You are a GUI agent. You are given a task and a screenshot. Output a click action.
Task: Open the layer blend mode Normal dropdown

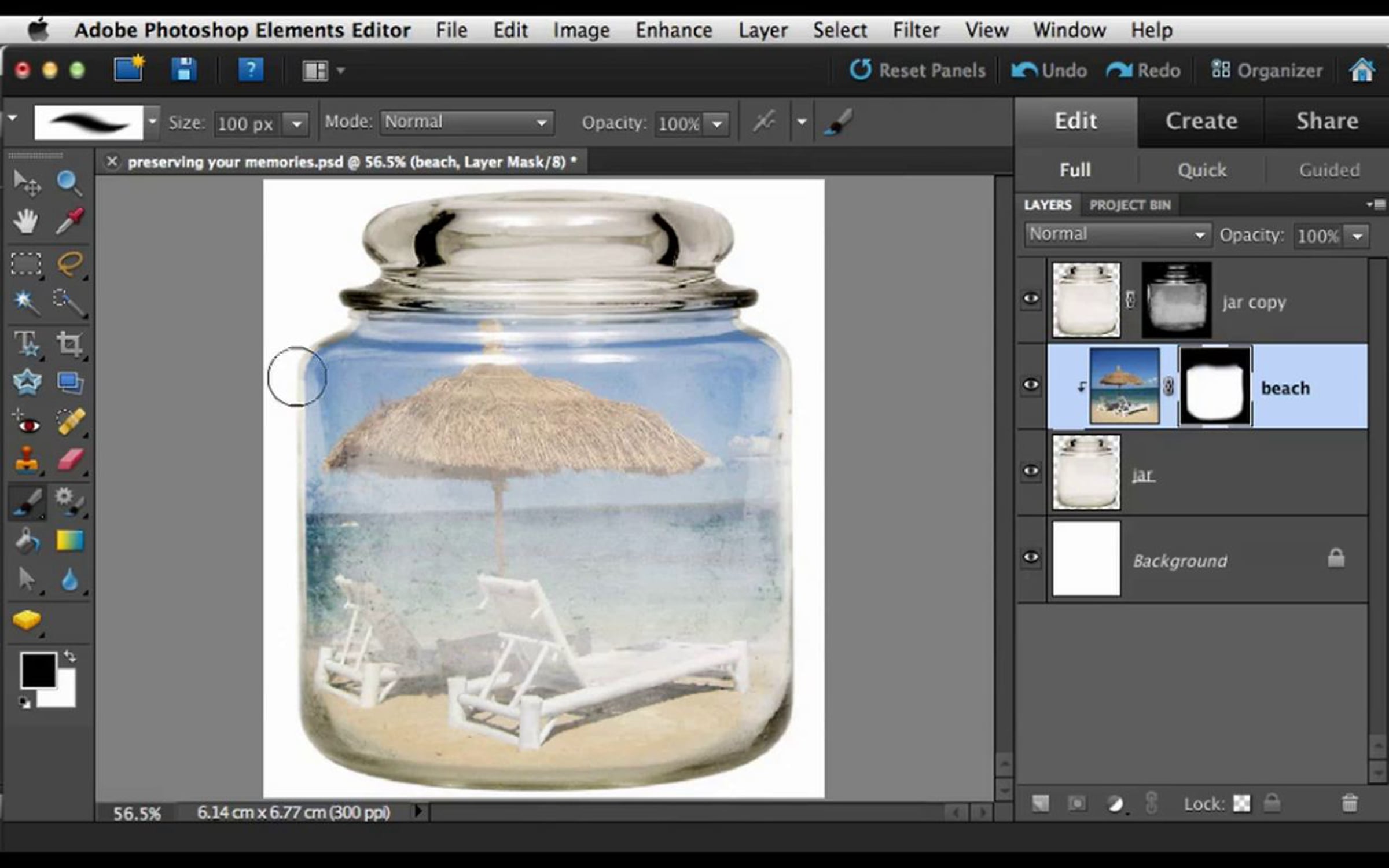[1117, 235]
